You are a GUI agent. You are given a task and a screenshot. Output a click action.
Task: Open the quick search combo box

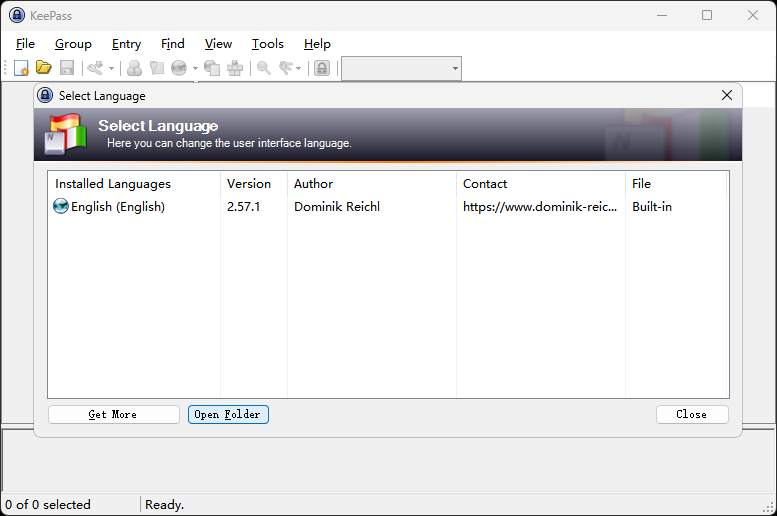(401, 68)
